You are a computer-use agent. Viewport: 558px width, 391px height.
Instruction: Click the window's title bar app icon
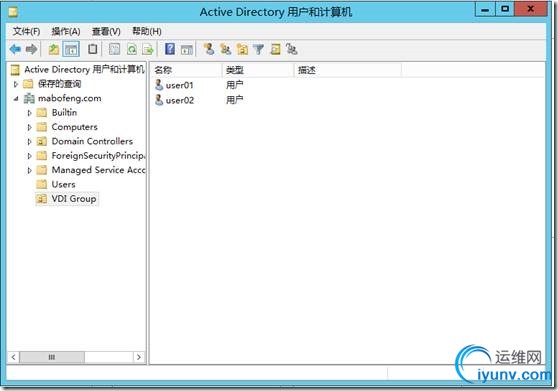pos(14,12)
